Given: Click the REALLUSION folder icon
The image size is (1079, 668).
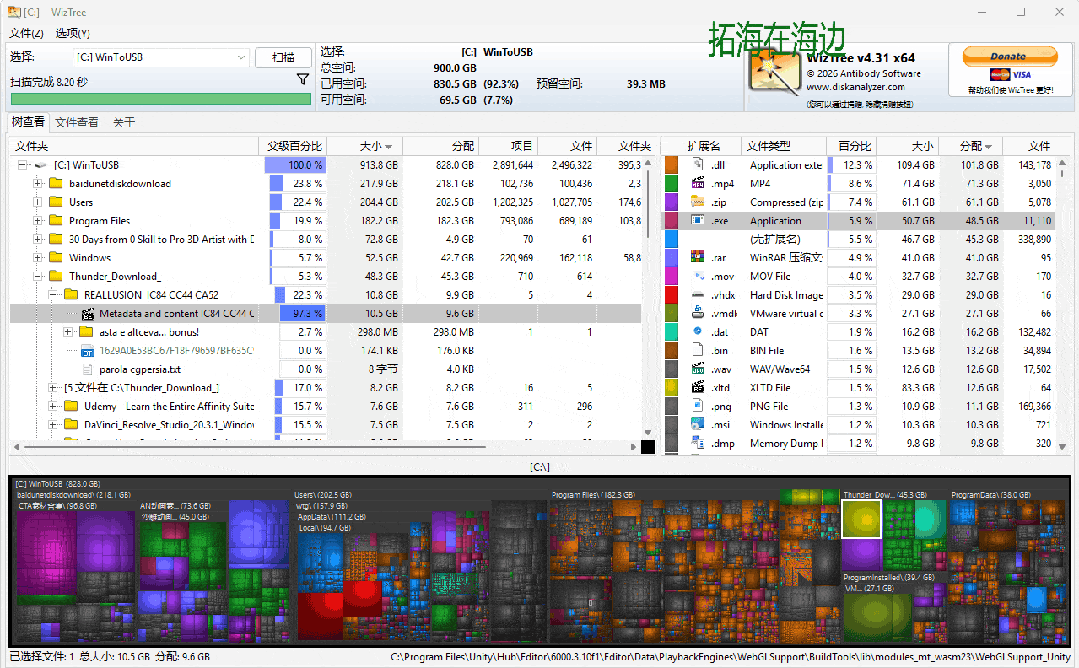Looking at the screenshot, I should (71, 294).
